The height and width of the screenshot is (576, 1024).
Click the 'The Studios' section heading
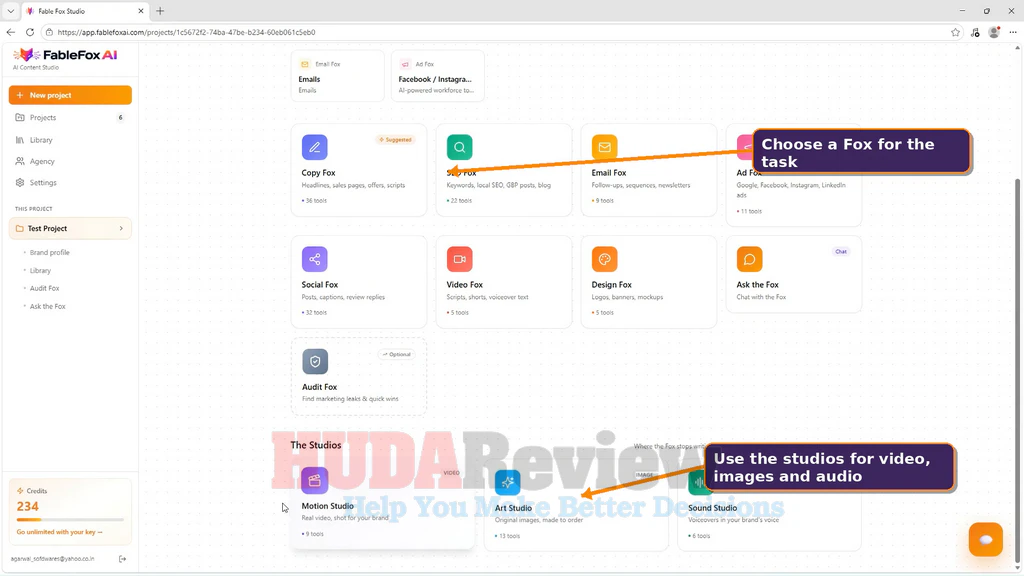tap(315, 445)
